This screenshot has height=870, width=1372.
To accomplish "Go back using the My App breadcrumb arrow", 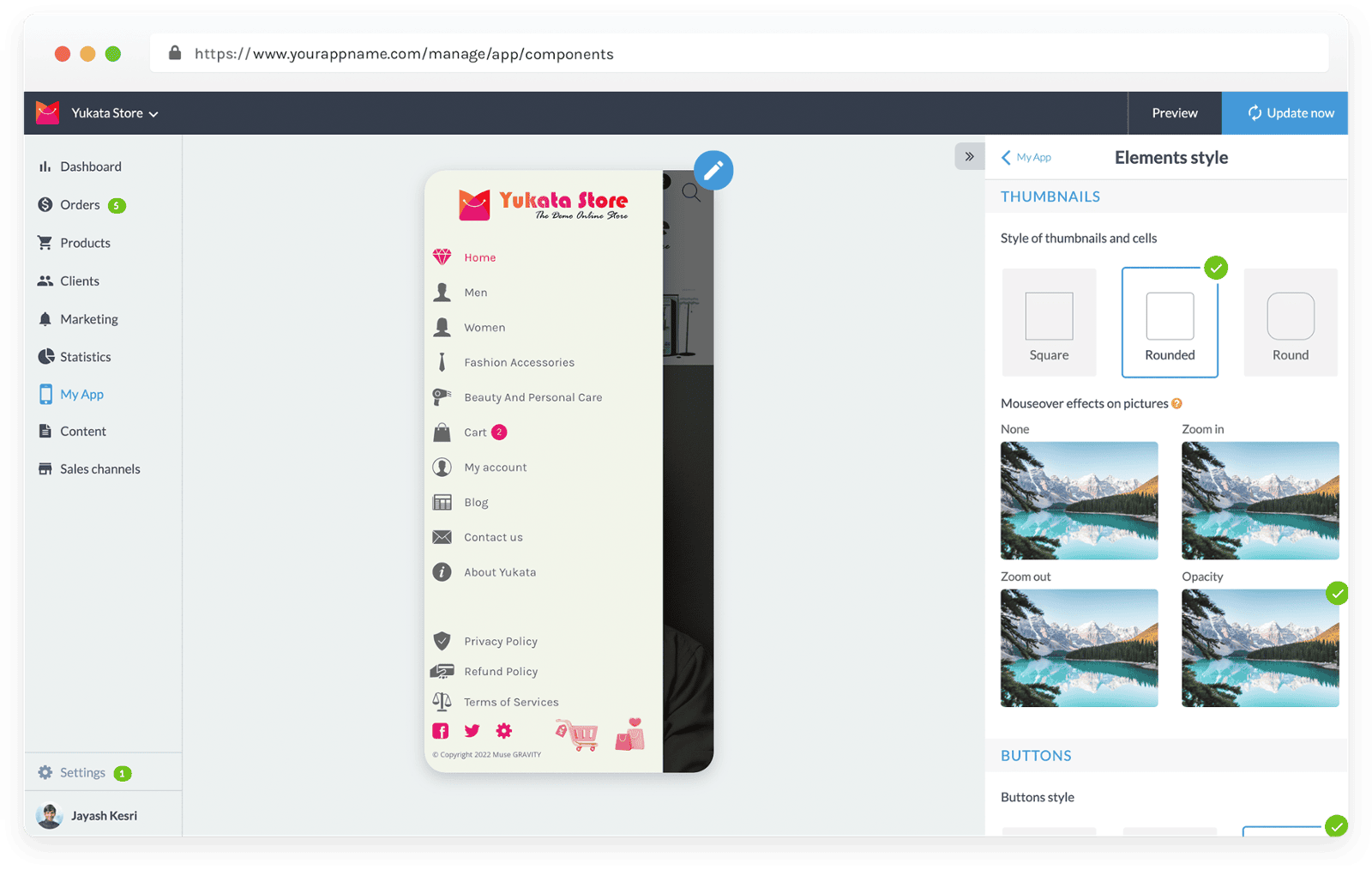I will point(1005,157).
